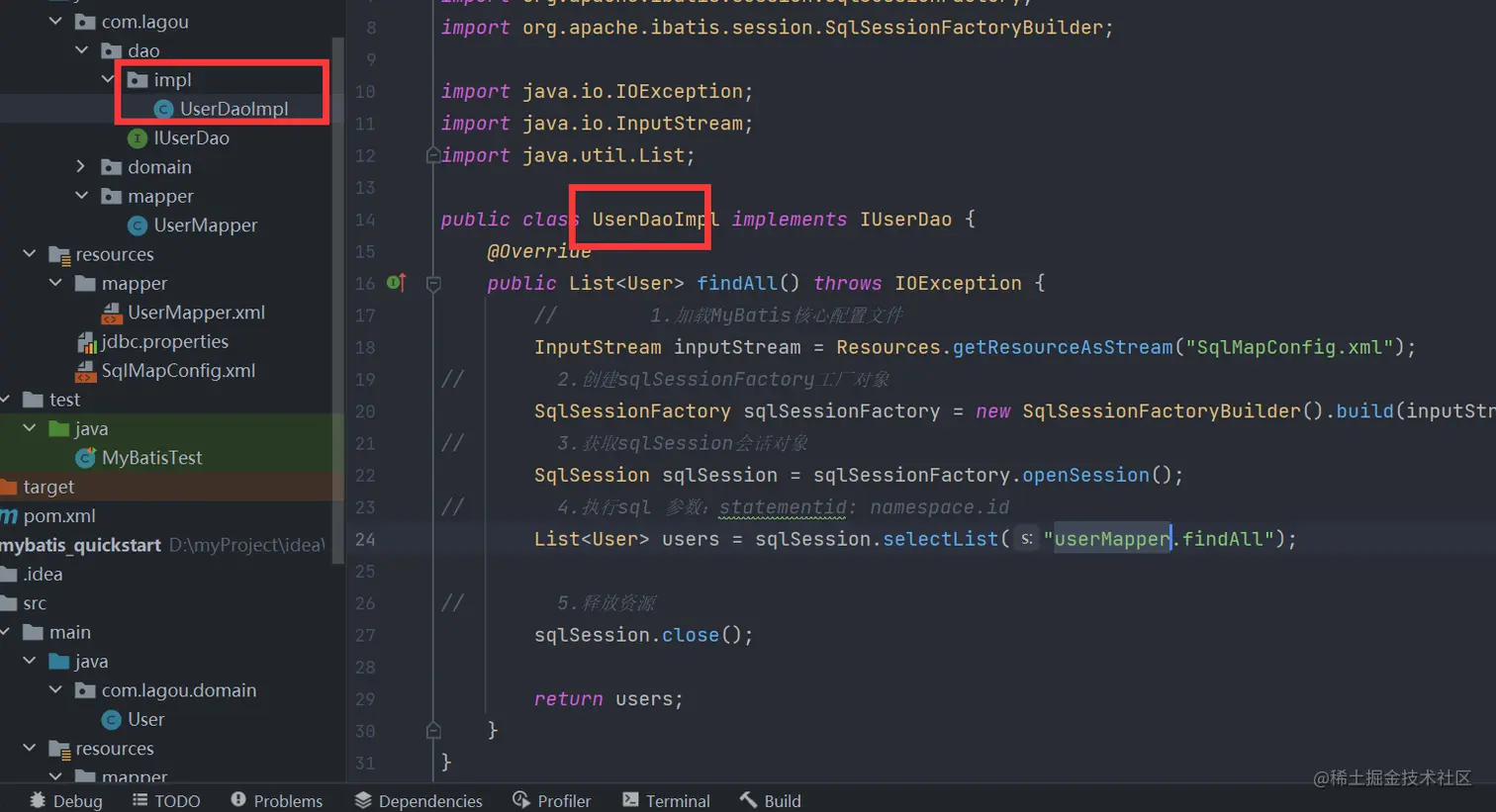Click the return users statement

(608, 699)
